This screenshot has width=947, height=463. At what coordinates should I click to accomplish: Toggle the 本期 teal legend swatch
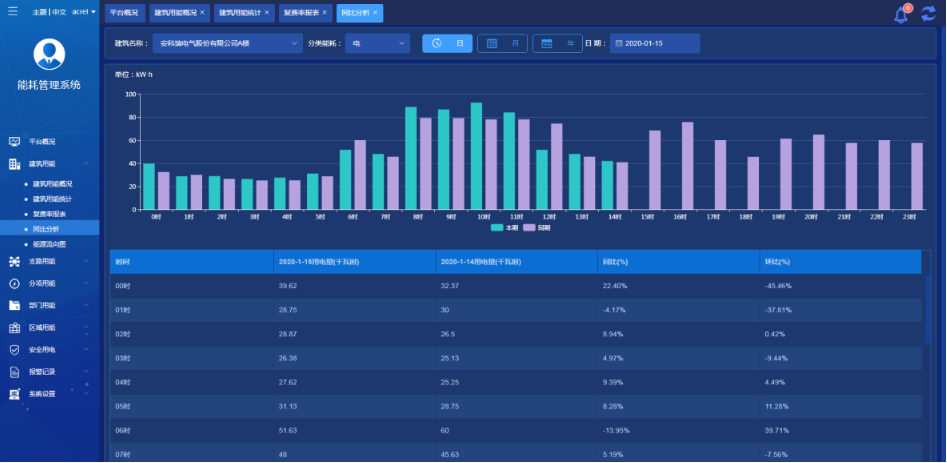click(498, 228)
